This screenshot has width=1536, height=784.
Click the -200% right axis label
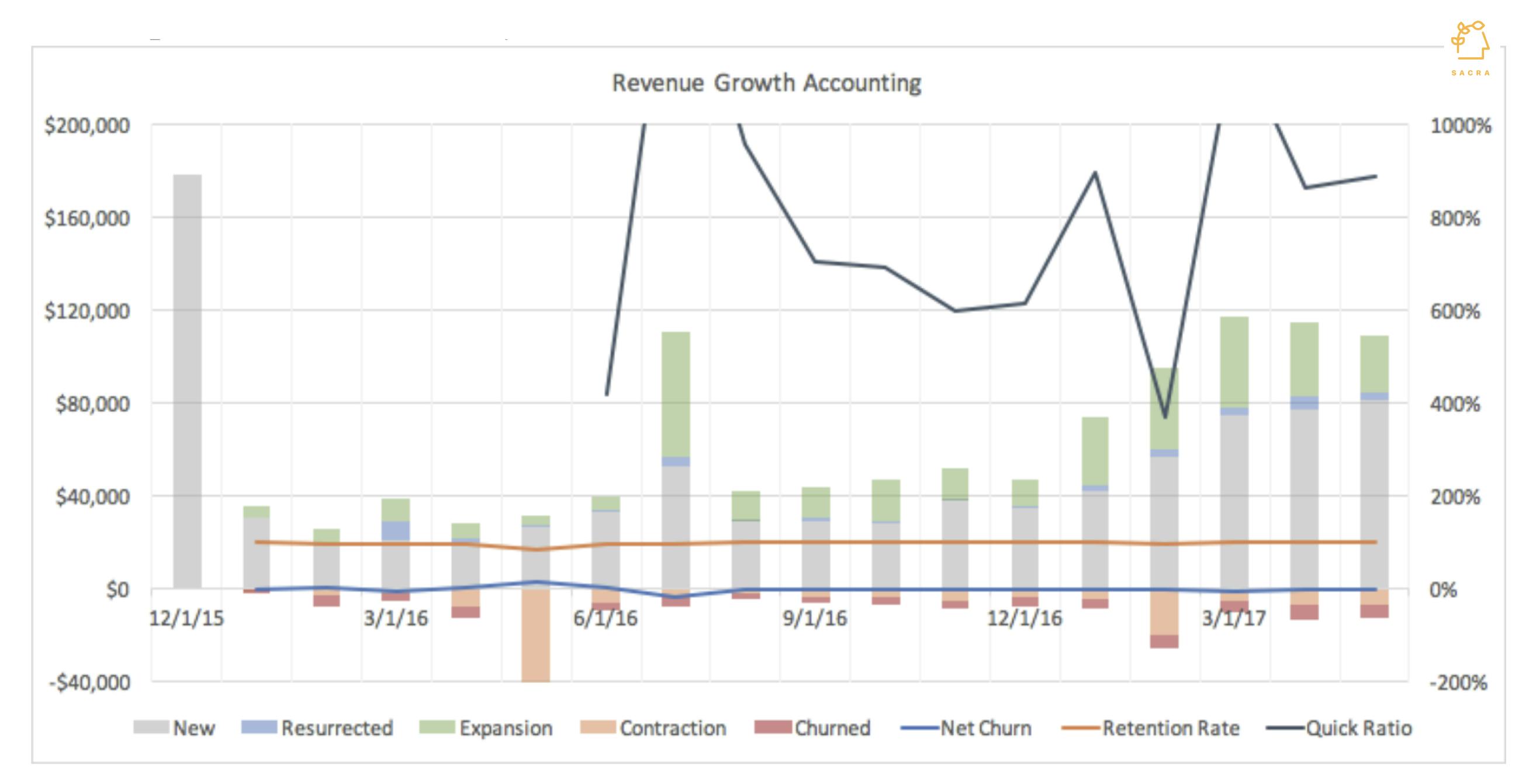1458,683
